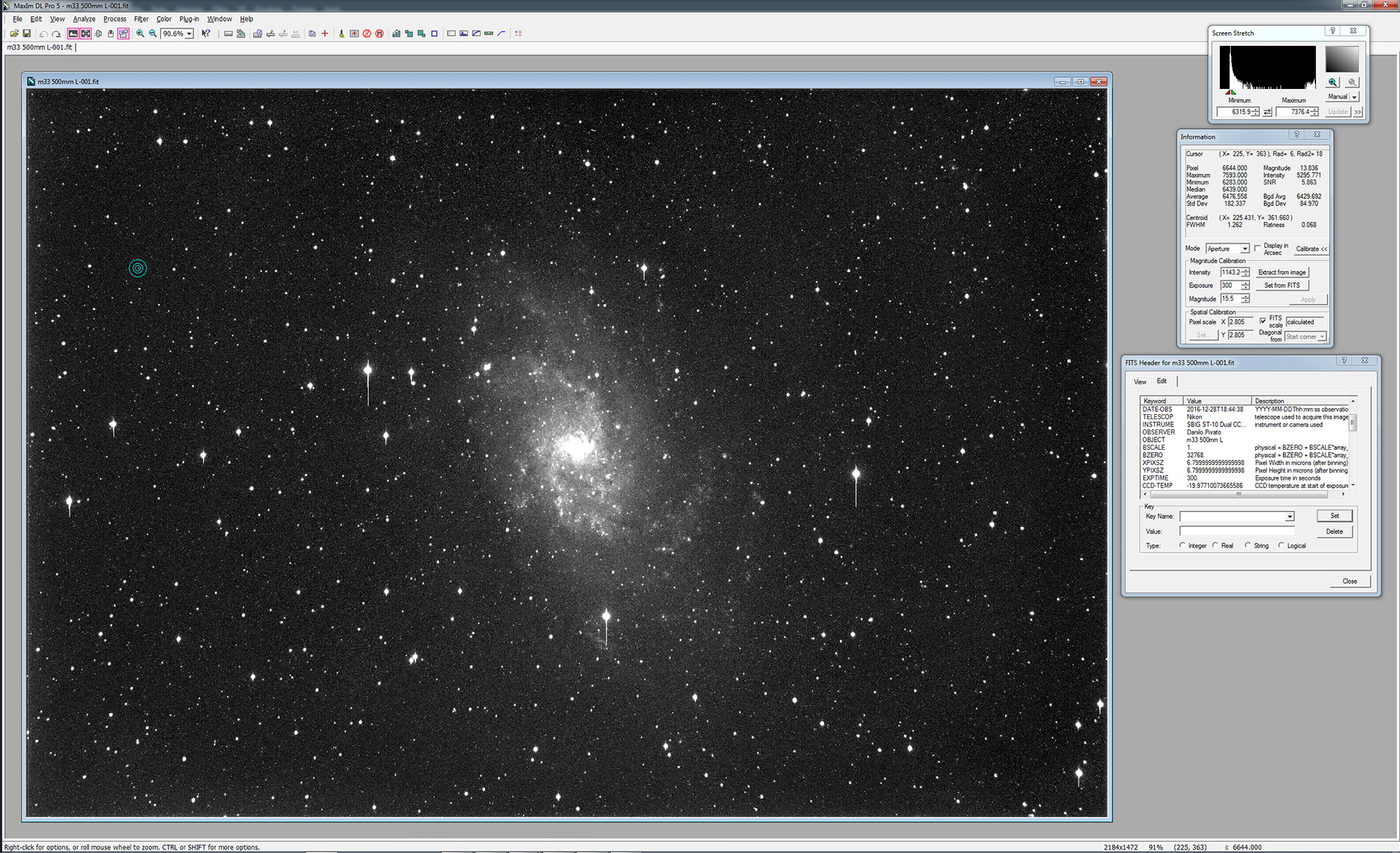Open the Analyze menu
The width and height of the screenshot is (1400, 853).
tap(84, 19)
